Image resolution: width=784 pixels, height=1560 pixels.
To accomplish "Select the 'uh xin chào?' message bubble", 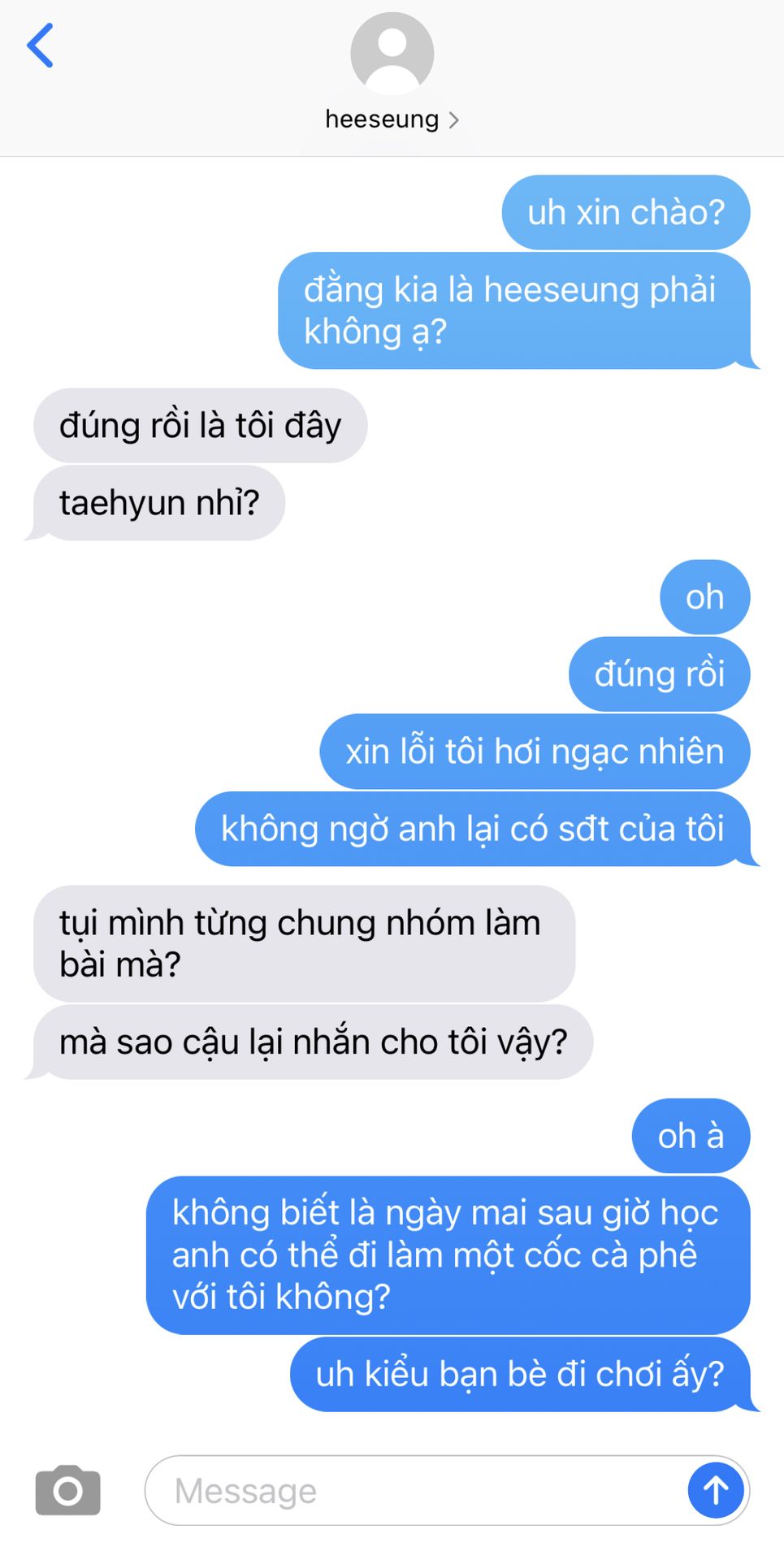I will click(626, 212).
